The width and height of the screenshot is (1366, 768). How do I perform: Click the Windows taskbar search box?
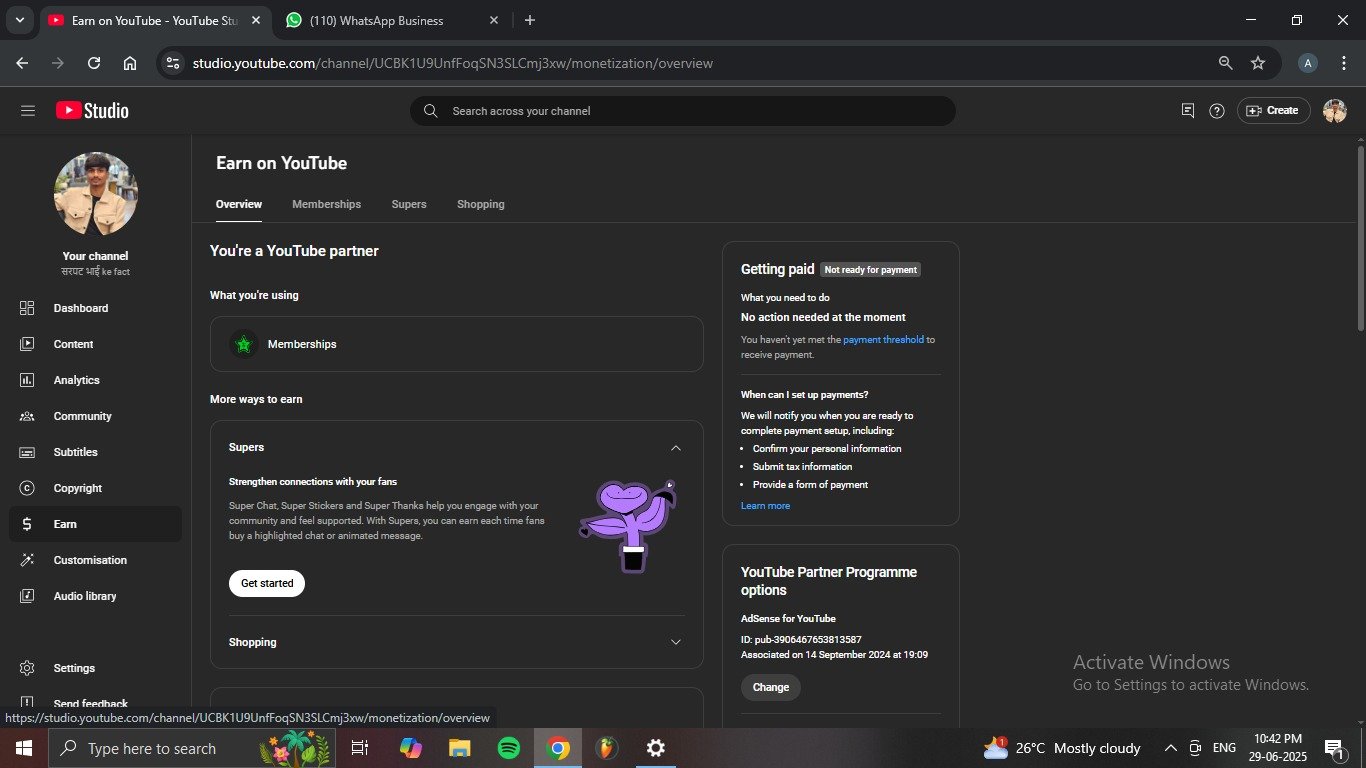pyautogui.click(x=192, y=748)
